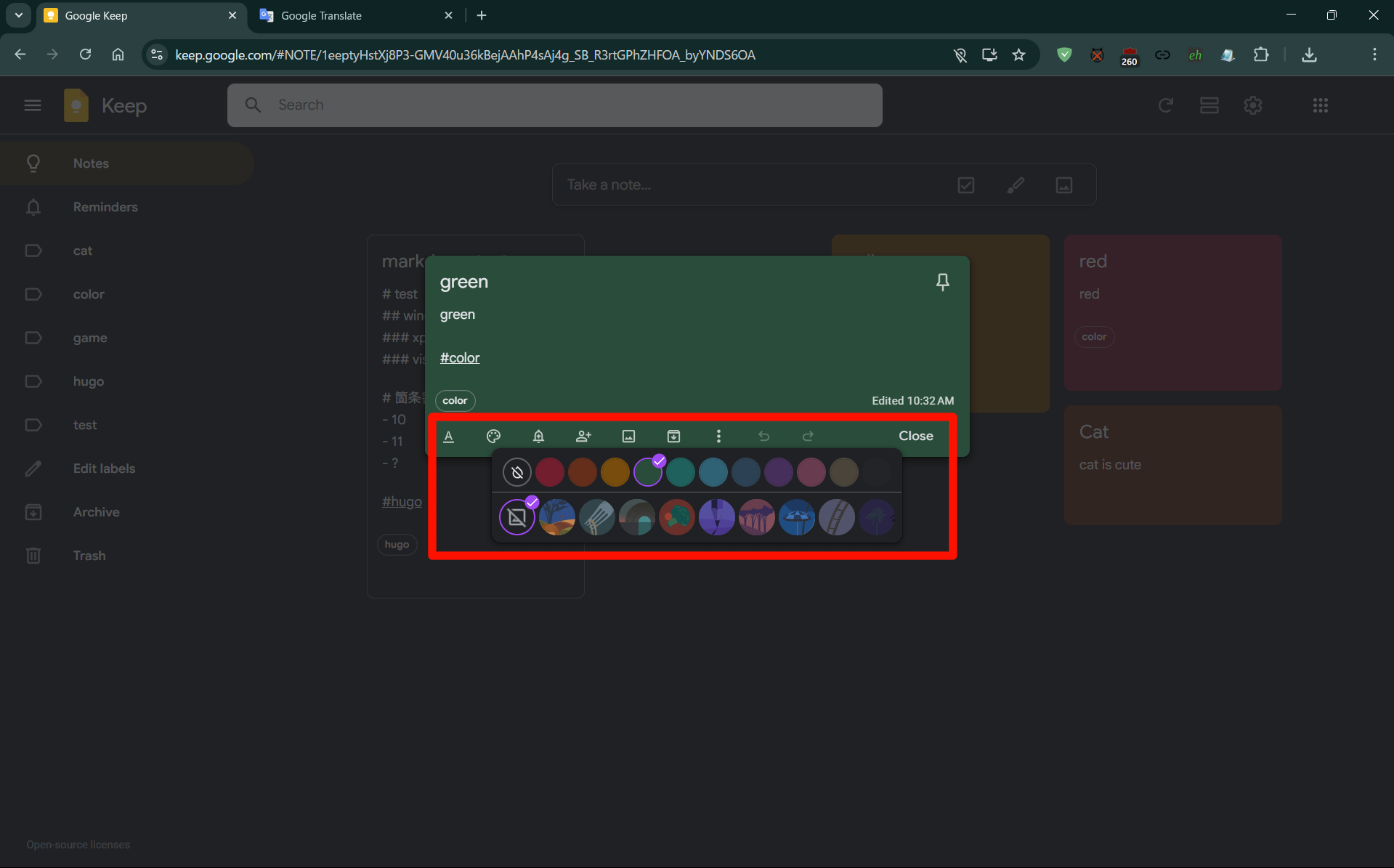Viewport: 1394px width, 868px height.
Task: Open Trash in the sidebar
Action: (x=127, y=556)
